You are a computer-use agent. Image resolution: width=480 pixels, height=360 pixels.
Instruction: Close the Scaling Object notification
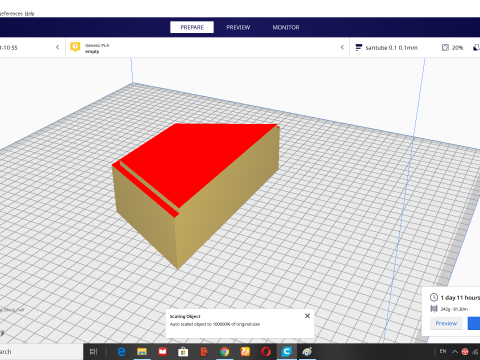[x=307, y=316]
